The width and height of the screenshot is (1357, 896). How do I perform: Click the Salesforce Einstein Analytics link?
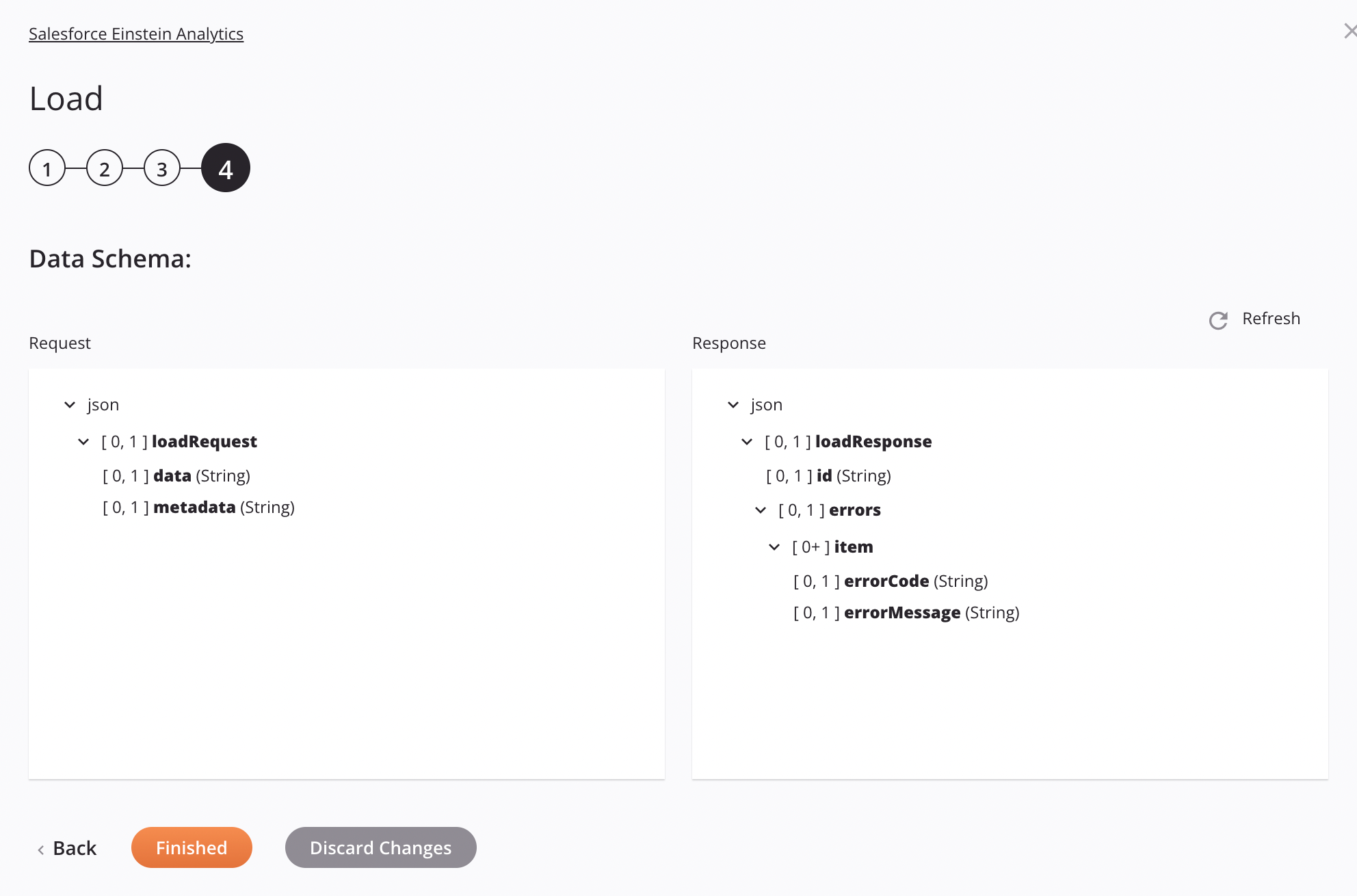[x=136, y=33]
